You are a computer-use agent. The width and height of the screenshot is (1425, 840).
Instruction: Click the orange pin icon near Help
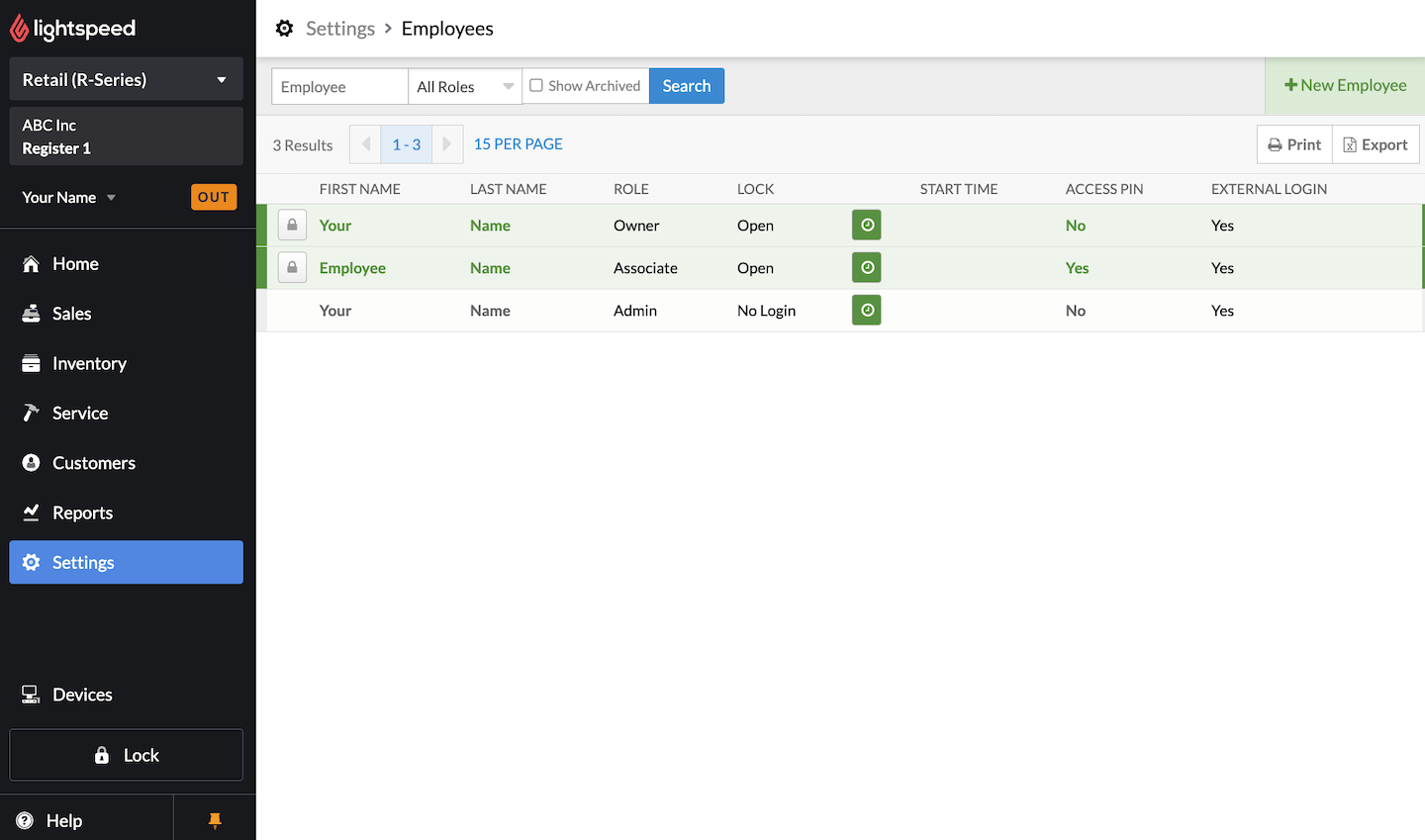coord(215,820)
